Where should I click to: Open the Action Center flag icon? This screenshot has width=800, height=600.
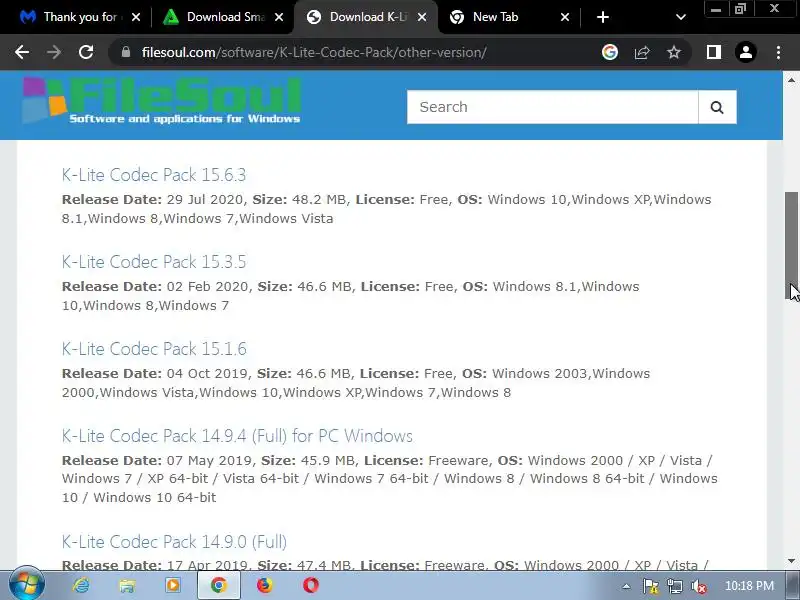pos(651,587)
